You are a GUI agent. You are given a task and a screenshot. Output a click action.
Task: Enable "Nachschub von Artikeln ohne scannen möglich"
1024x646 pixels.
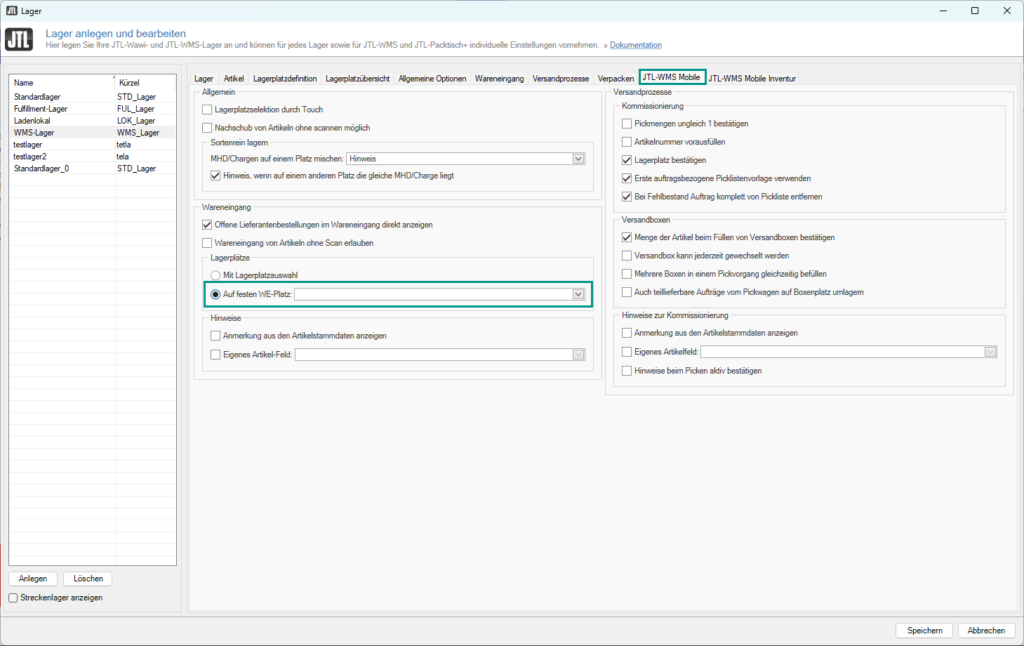click(208, 128)
